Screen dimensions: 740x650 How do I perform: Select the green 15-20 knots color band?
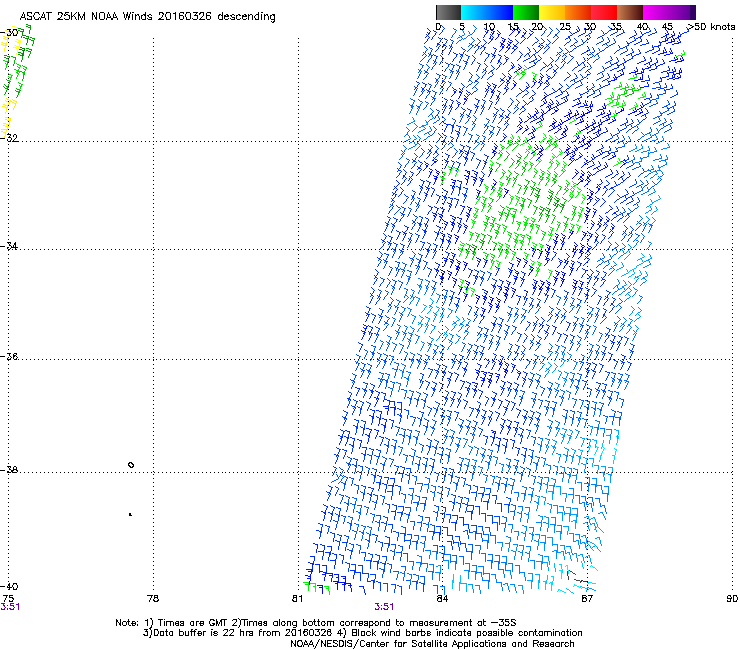[526, 12]
